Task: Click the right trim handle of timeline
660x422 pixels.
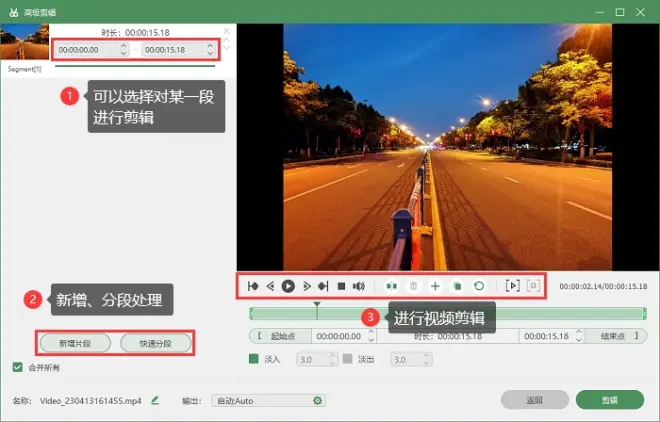Action: click(x=644, y=313)
